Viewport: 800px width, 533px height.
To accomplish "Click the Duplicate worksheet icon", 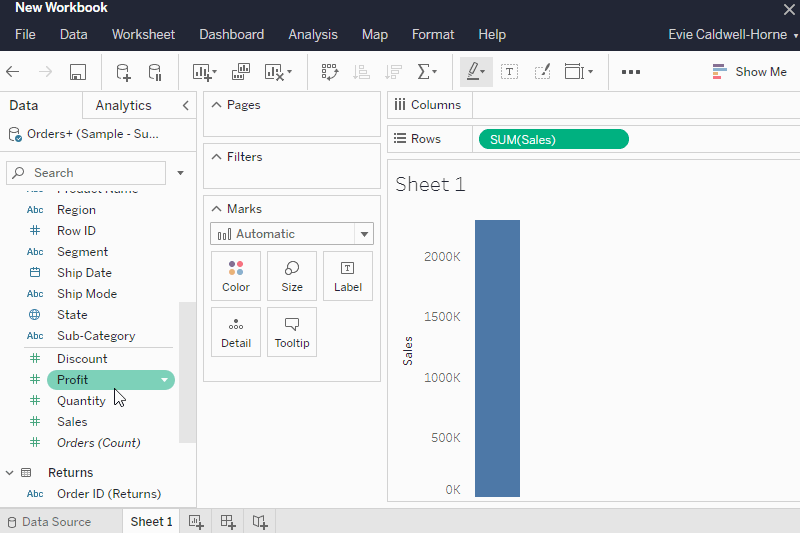I will click(x=241, y=72).
